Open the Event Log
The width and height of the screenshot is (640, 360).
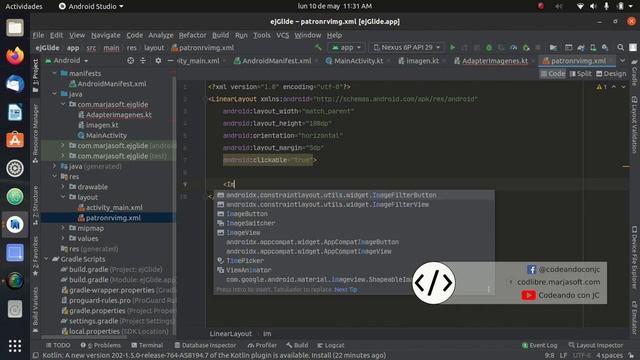tap(539, 345)
